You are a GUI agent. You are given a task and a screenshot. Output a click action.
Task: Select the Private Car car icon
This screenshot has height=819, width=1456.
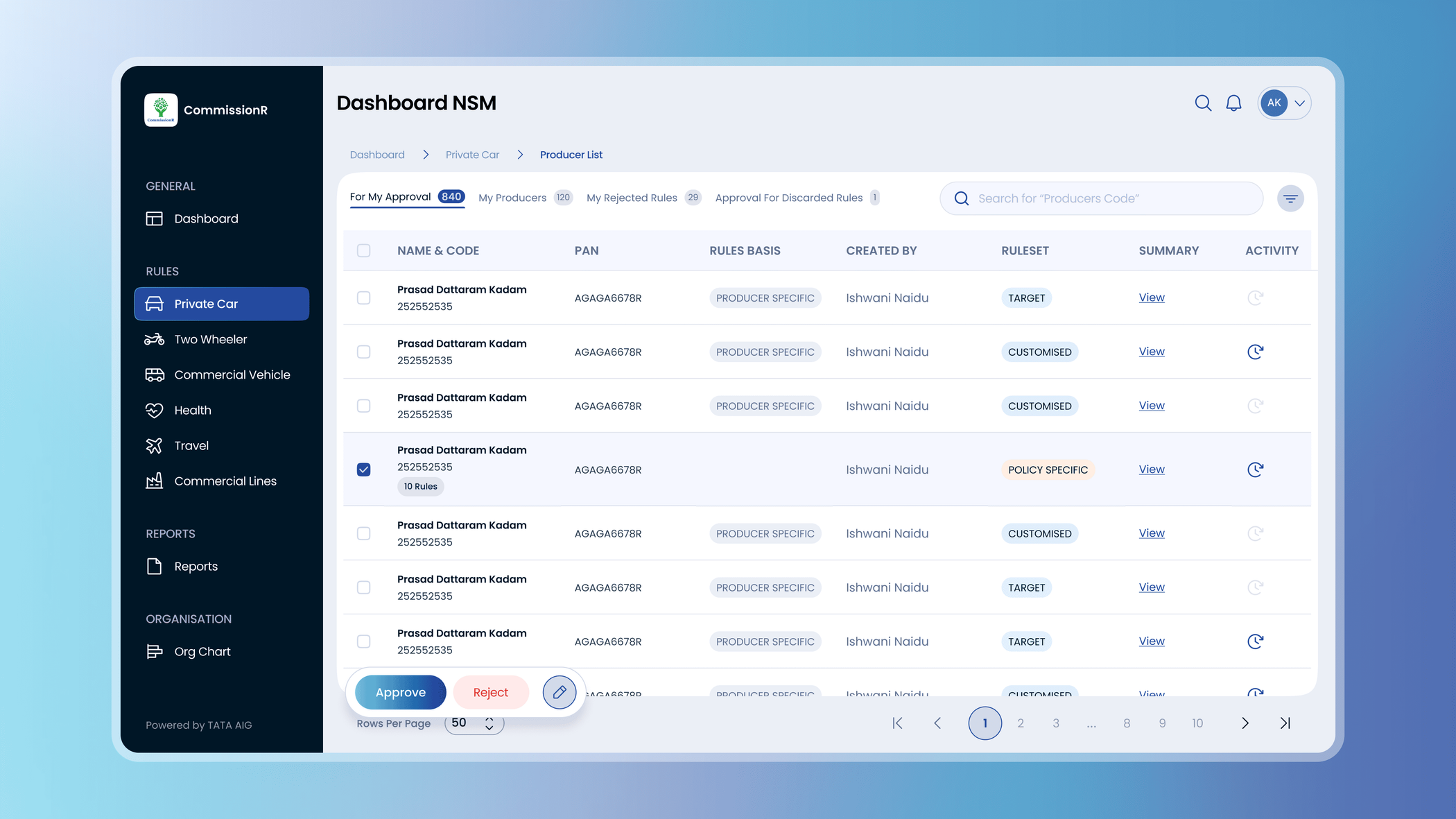point(154,304)
